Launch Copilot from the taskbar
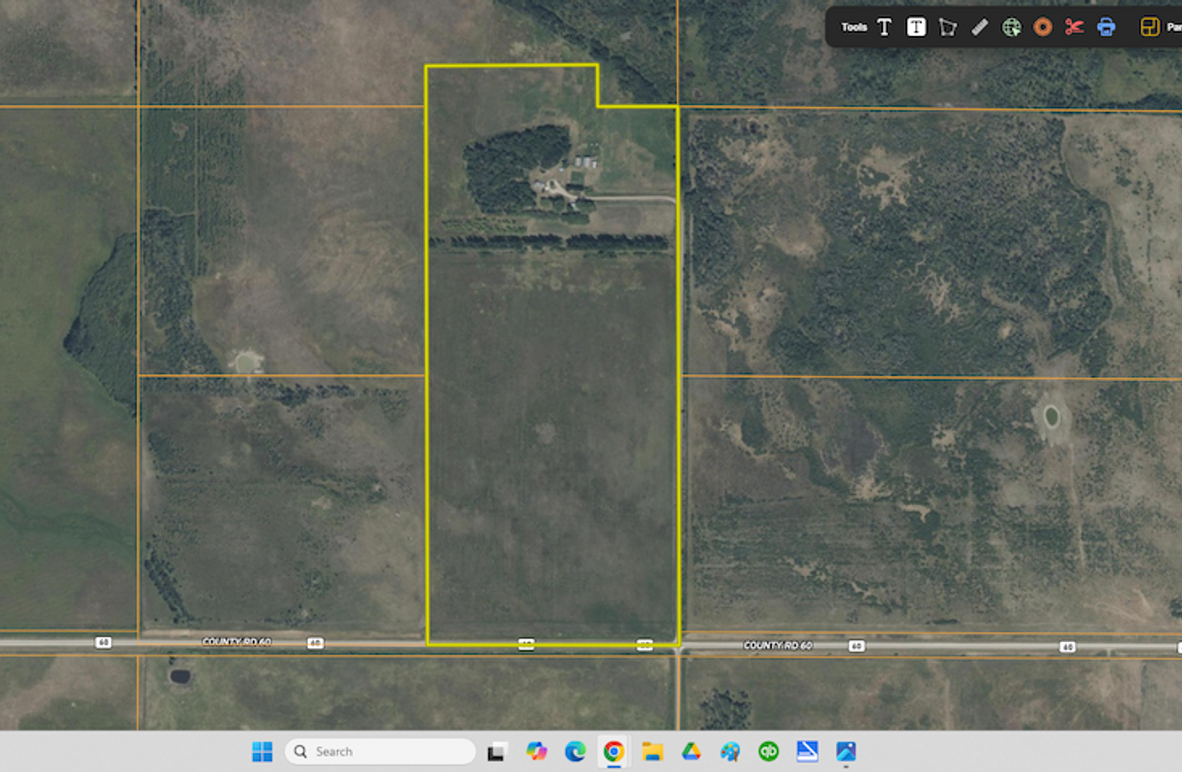 (x=537, y=752)
